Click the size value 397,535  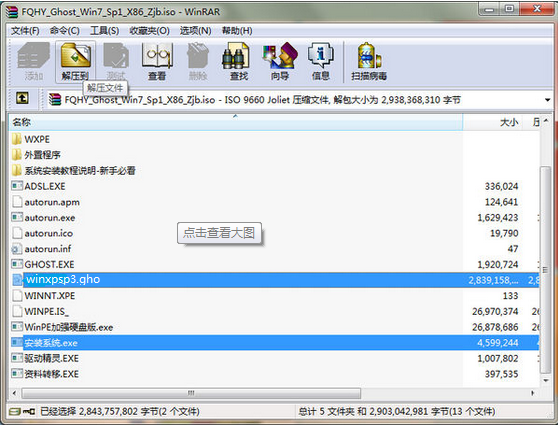[x=501, y=374]
